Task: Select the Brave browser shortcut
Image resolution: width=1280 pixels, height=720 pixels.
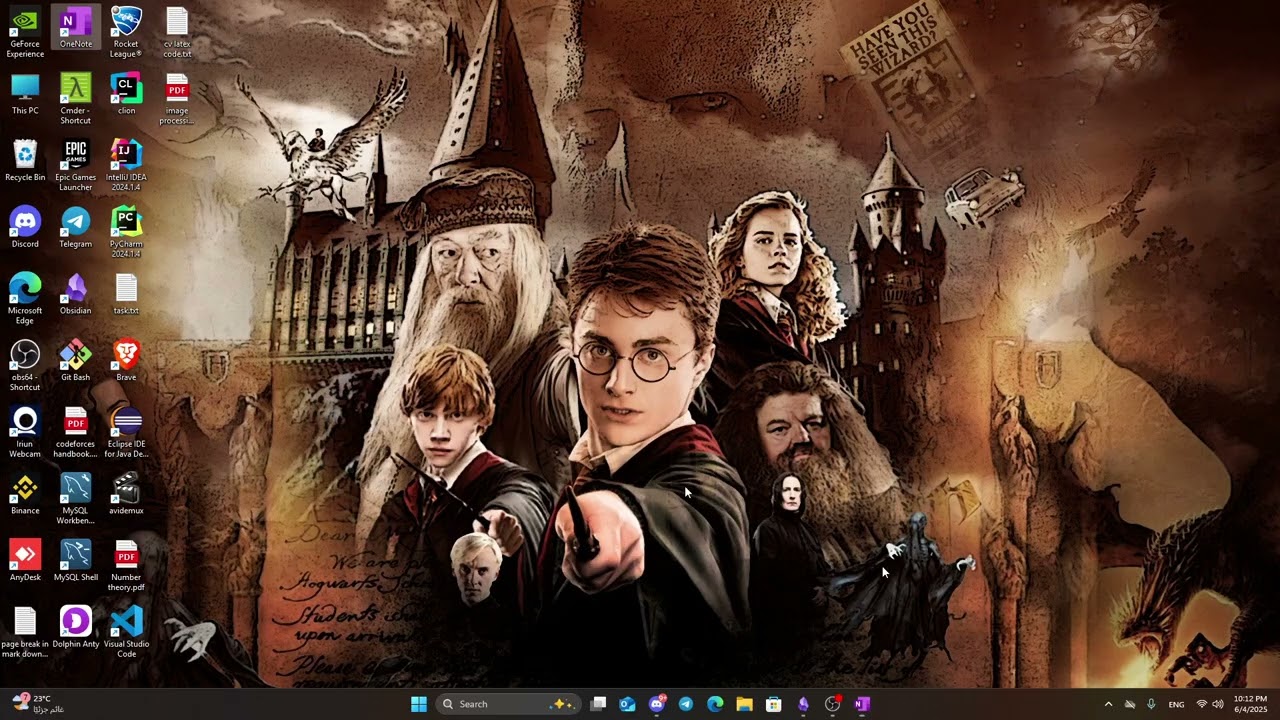Action: pyautogui.click(x=126, y=362)
